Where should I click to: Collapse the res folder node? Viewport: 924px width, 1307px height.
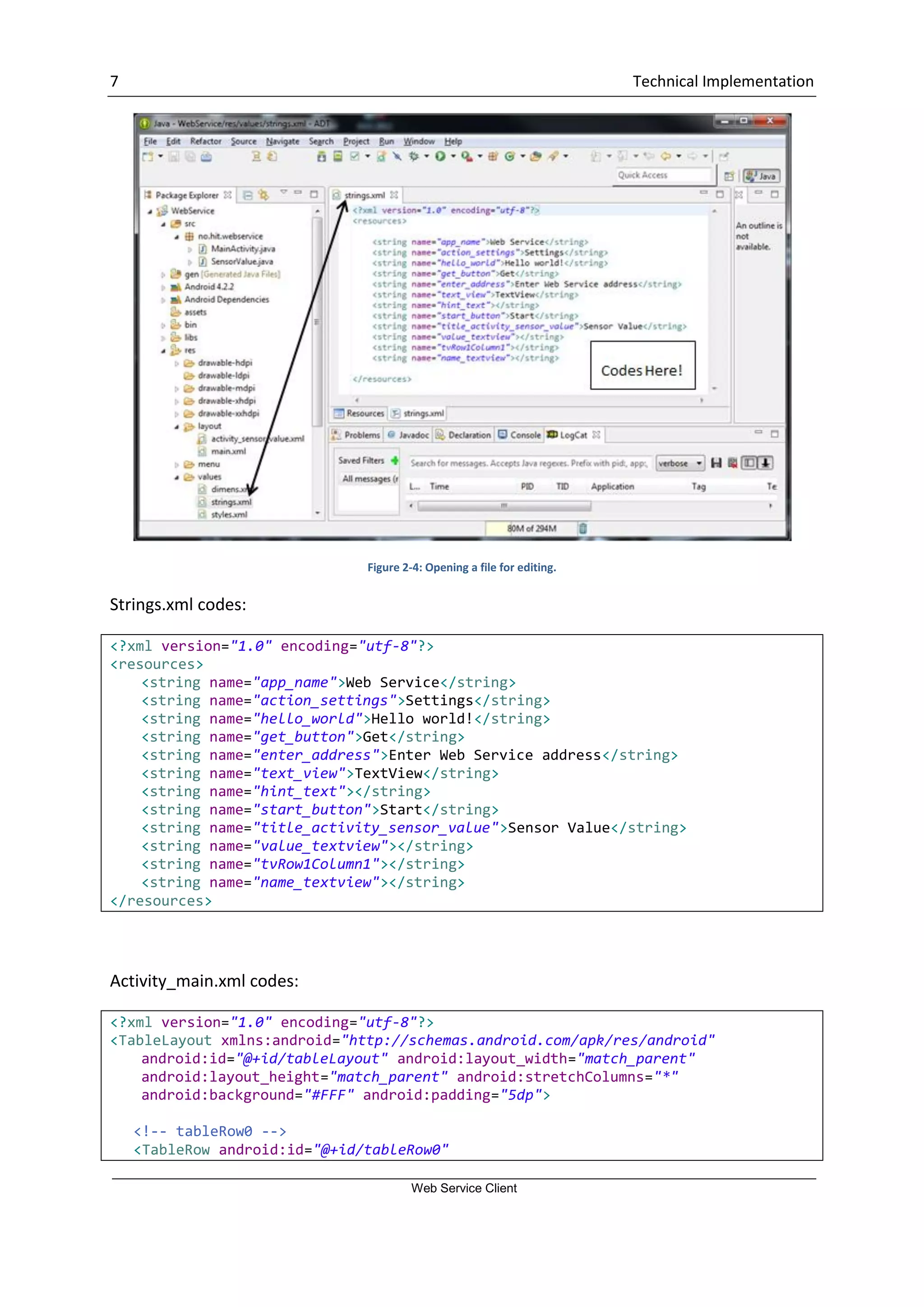(163, 351)
